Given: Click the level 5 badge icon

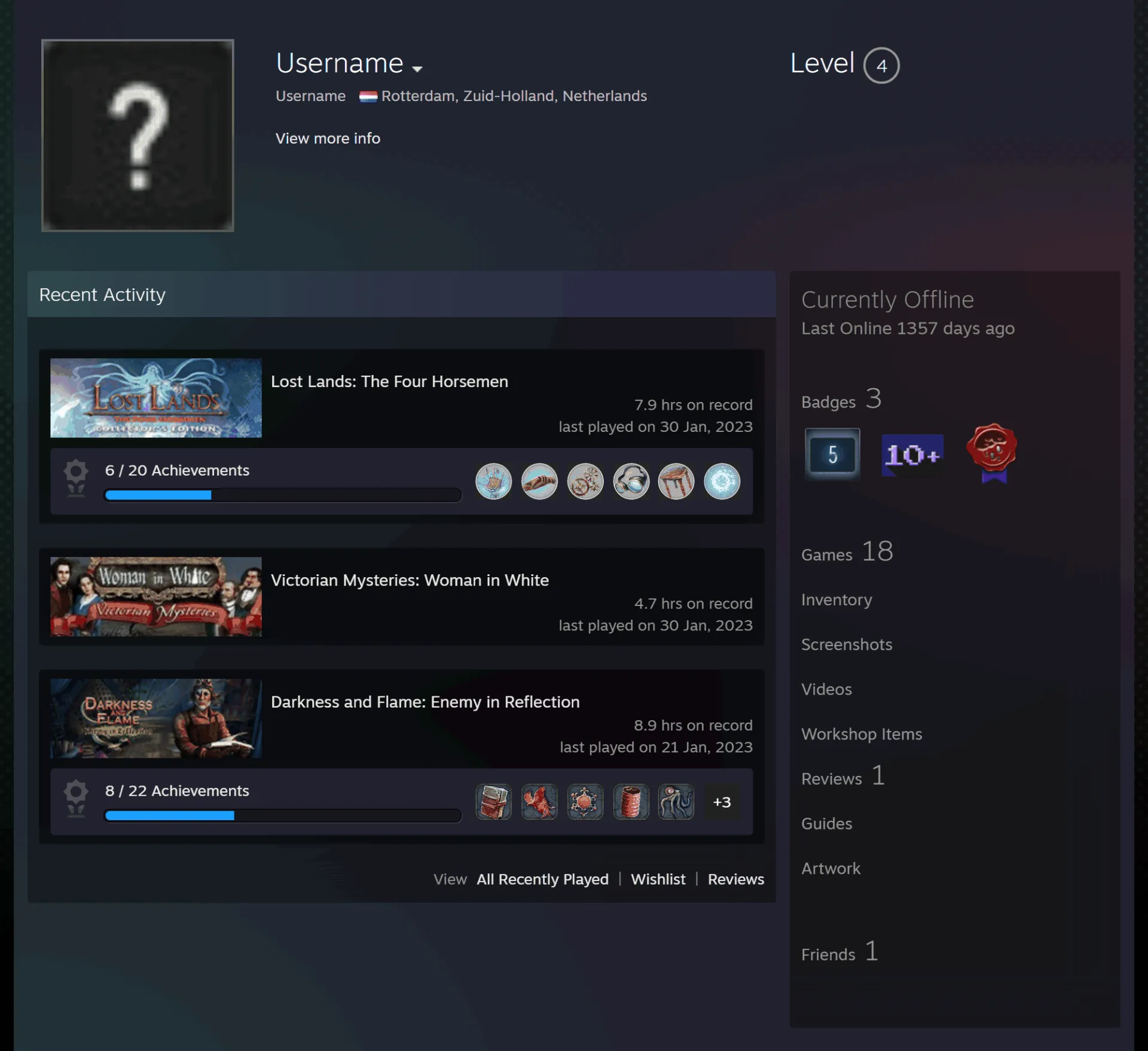Looking at the screenshot, I should 832,455.
